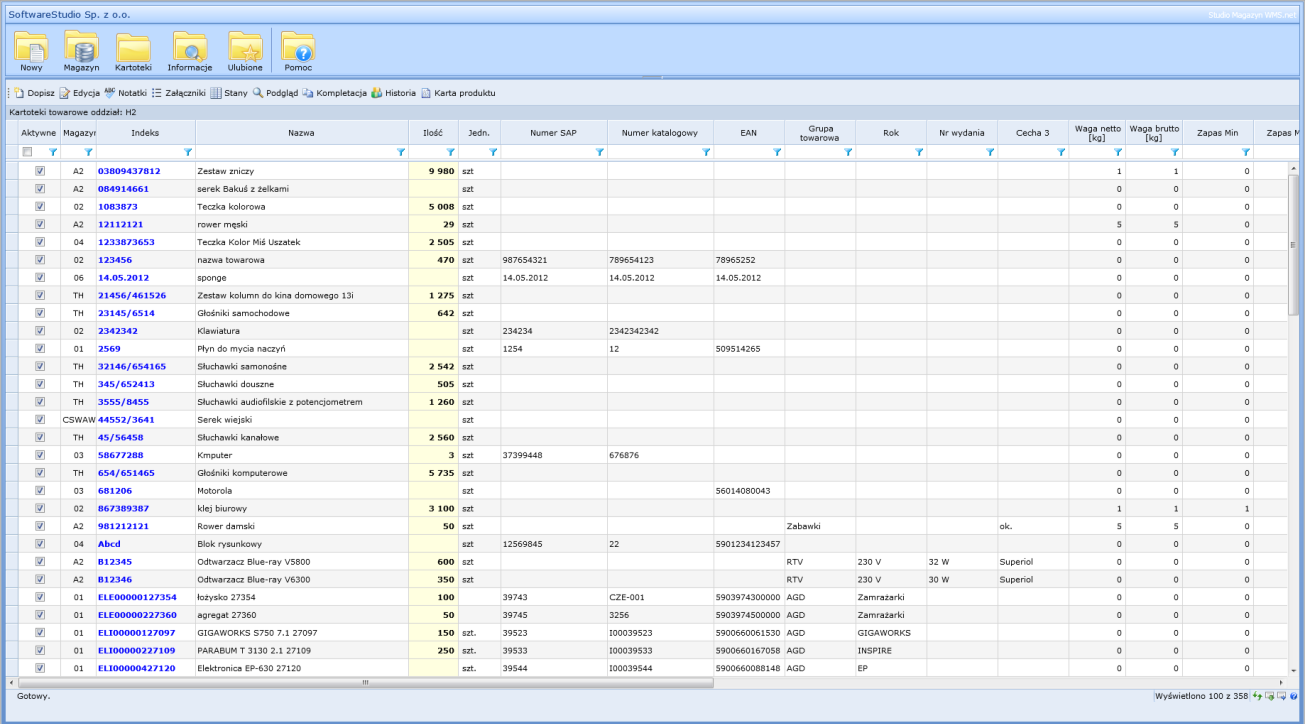
Task: Open the Nr wydania column filter dropdown
Action: tap(990, 152)
